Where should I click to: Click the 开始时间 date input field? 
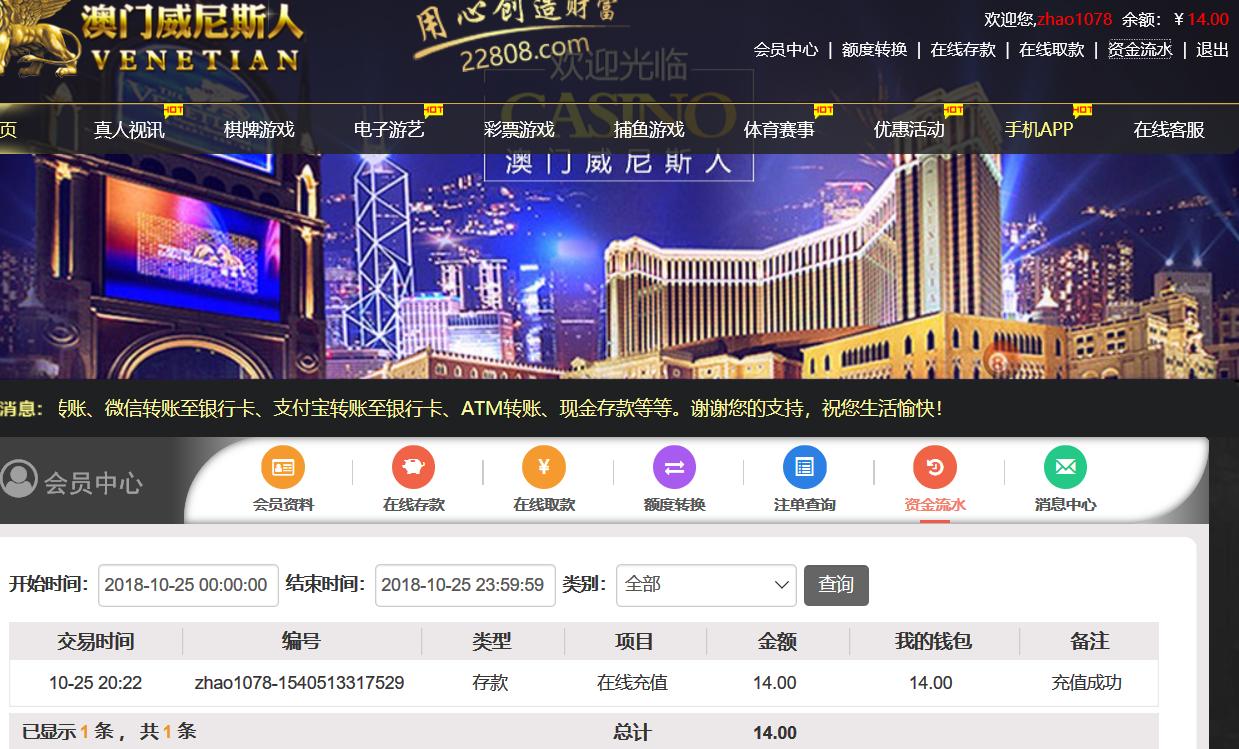click(188, 585)
